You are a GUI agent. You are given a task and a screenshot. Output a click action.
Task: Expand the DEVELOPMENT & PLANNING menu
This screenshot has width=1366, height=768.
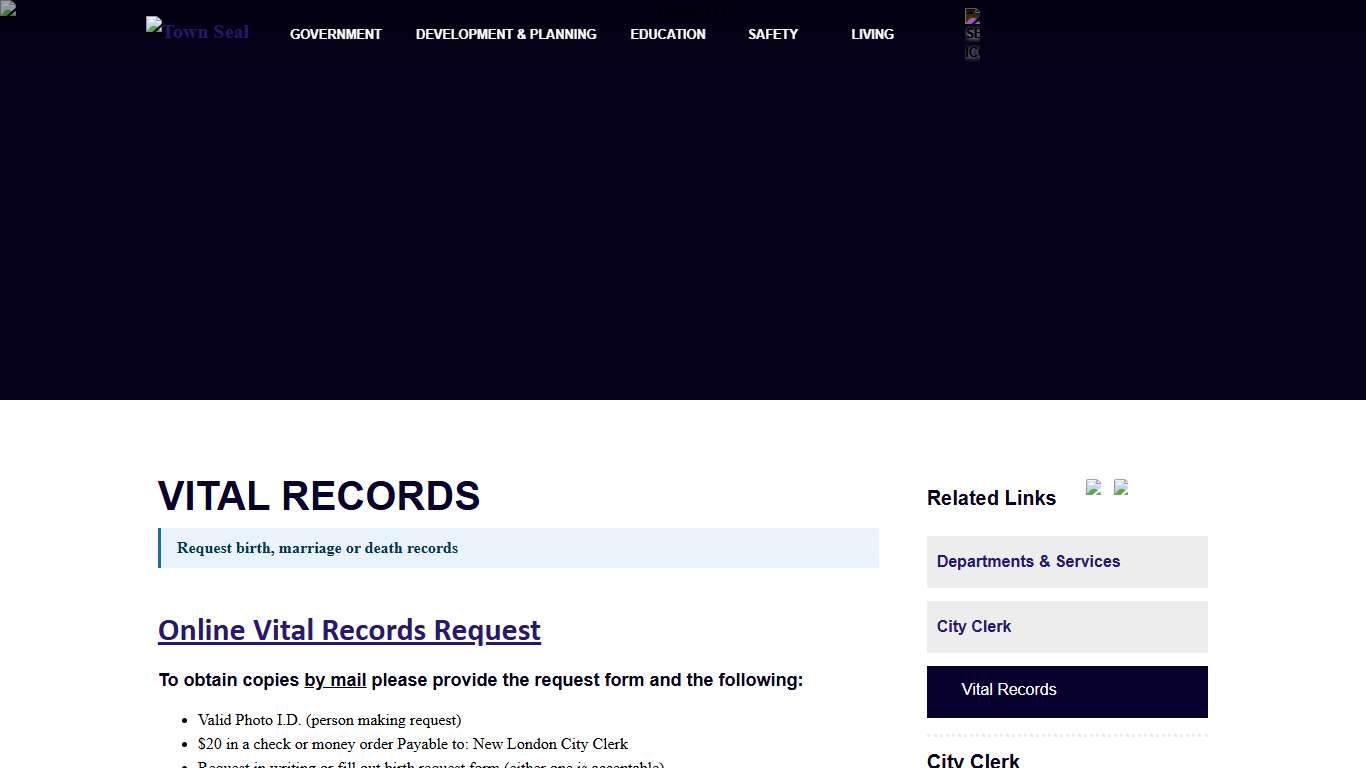coord(506,34)
